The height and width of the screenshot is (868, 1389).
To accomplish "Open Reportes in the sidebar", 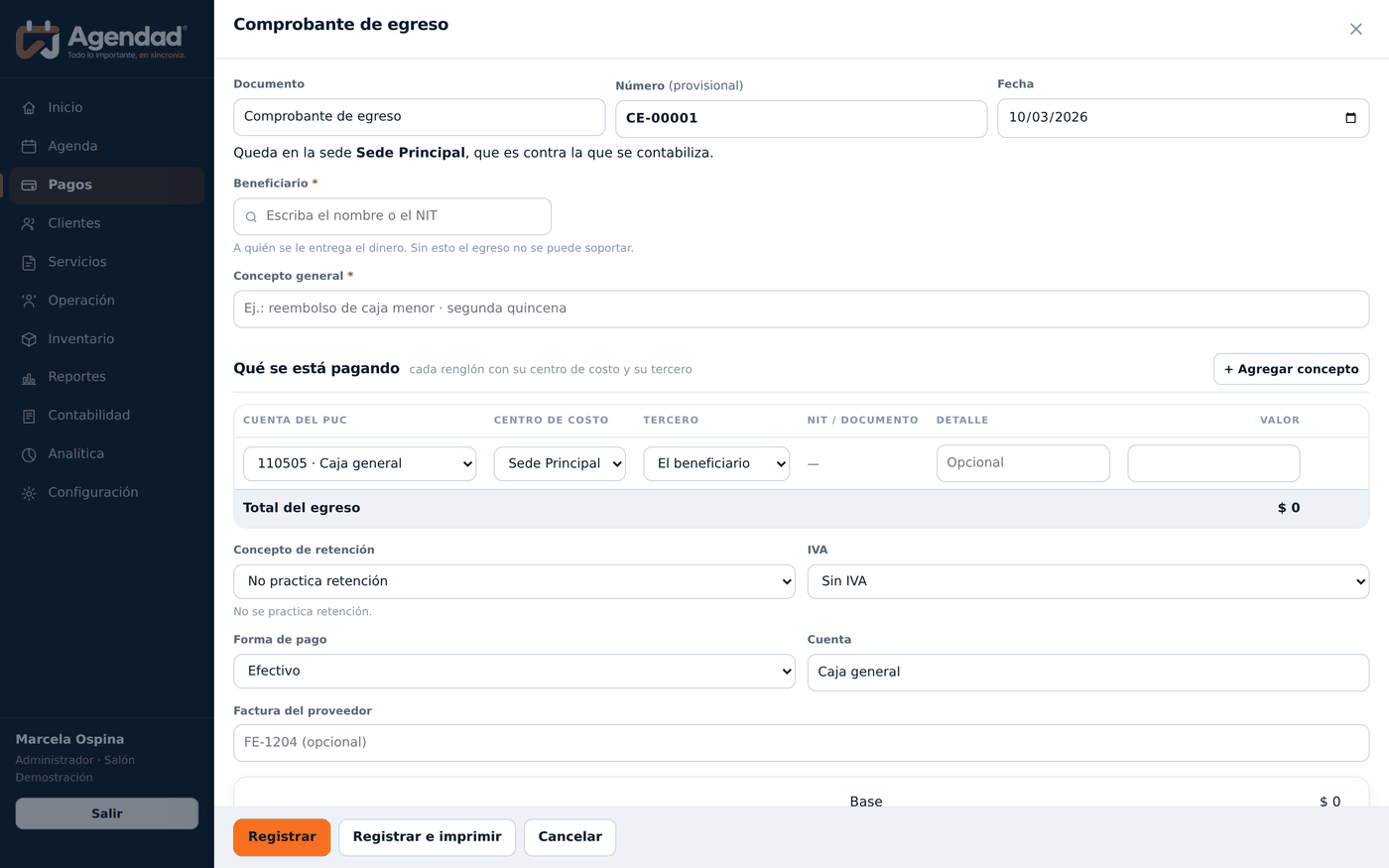I will click(x=107, y=378).
